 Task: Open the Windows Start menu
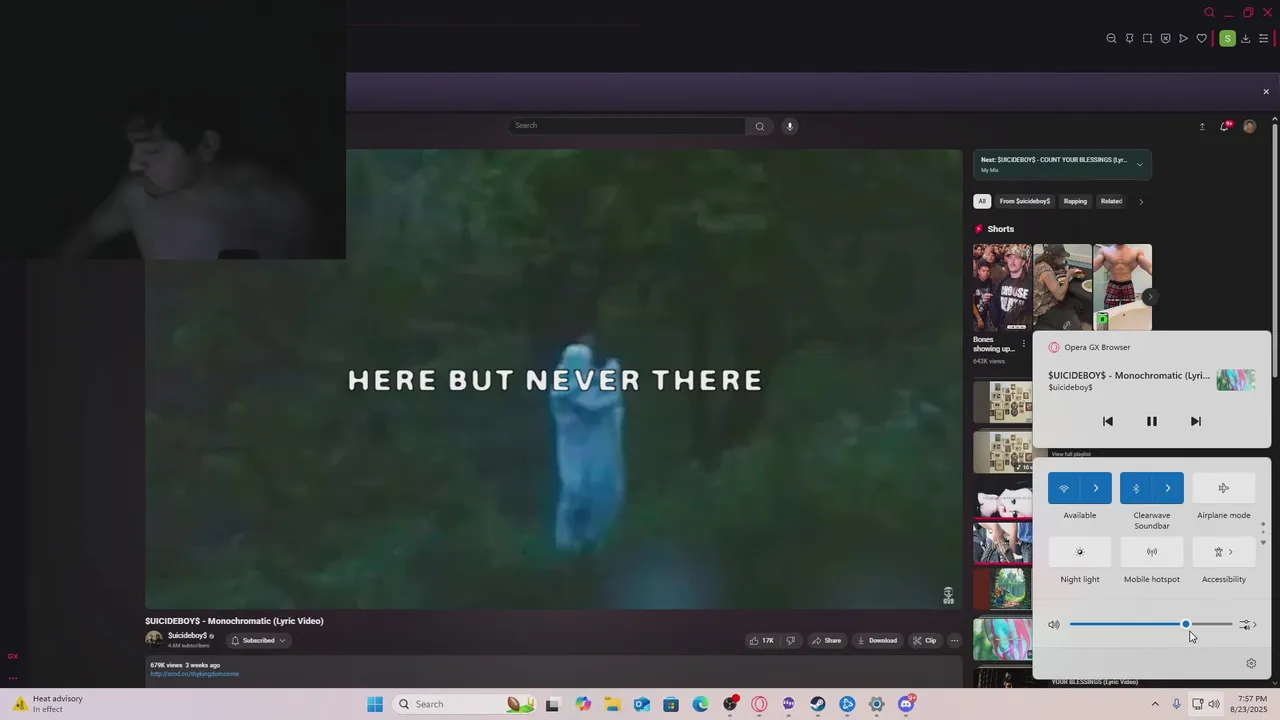point(375,704)
